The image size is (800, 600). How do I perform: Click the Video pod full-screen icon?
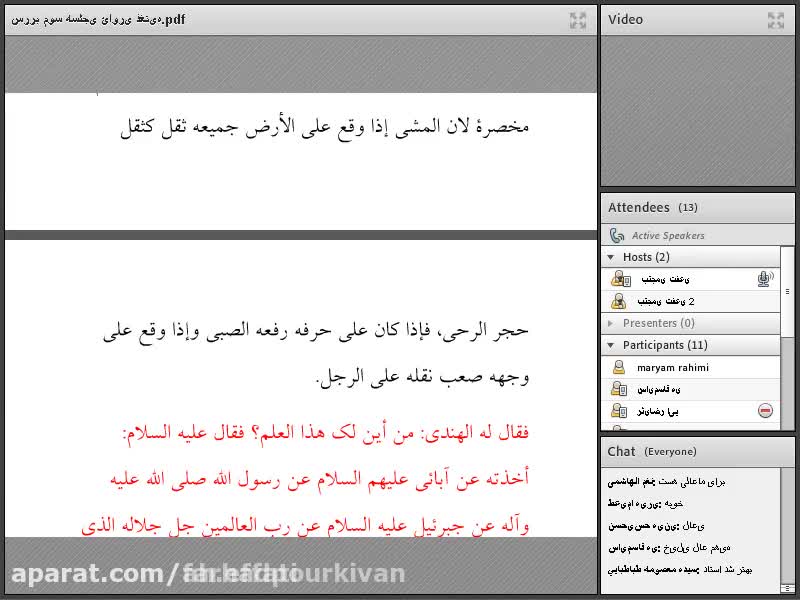point(776,20)
